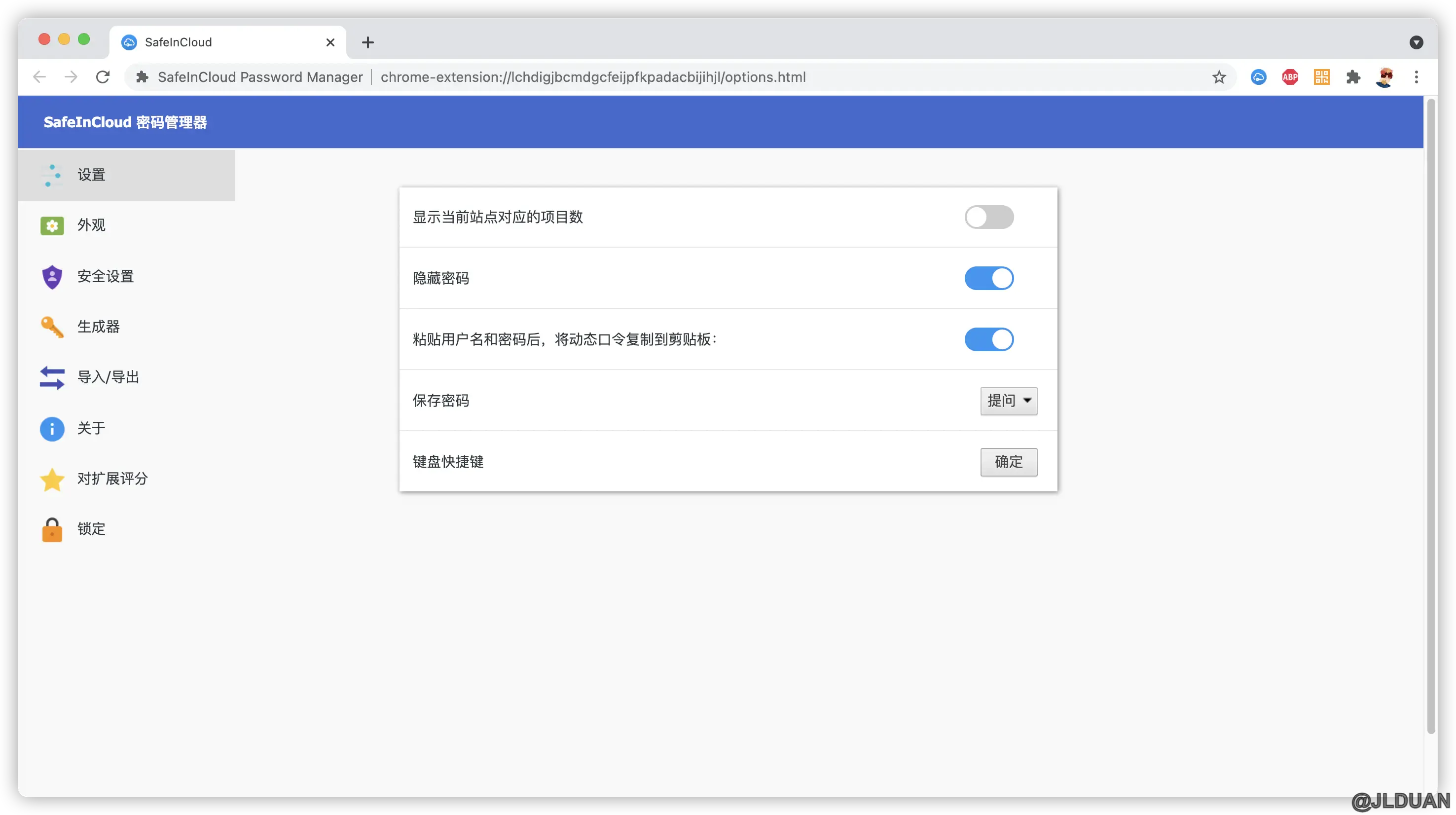
Task: Click the 生成器 key icon
Action: tap(52, 327)
